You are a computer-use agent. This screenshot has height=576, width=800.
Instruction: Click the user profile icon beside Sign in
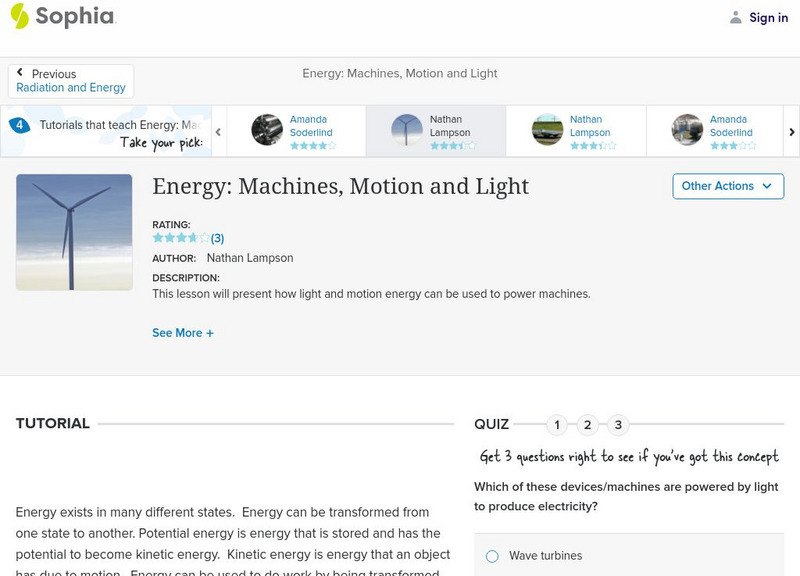(736, 17)
